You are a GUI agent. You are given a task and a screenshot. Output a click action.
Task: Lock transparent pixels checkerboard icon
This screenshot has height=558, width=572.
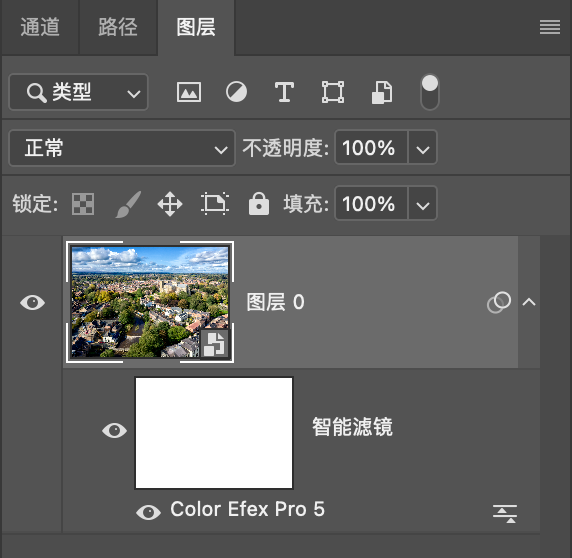coord(83,204)
